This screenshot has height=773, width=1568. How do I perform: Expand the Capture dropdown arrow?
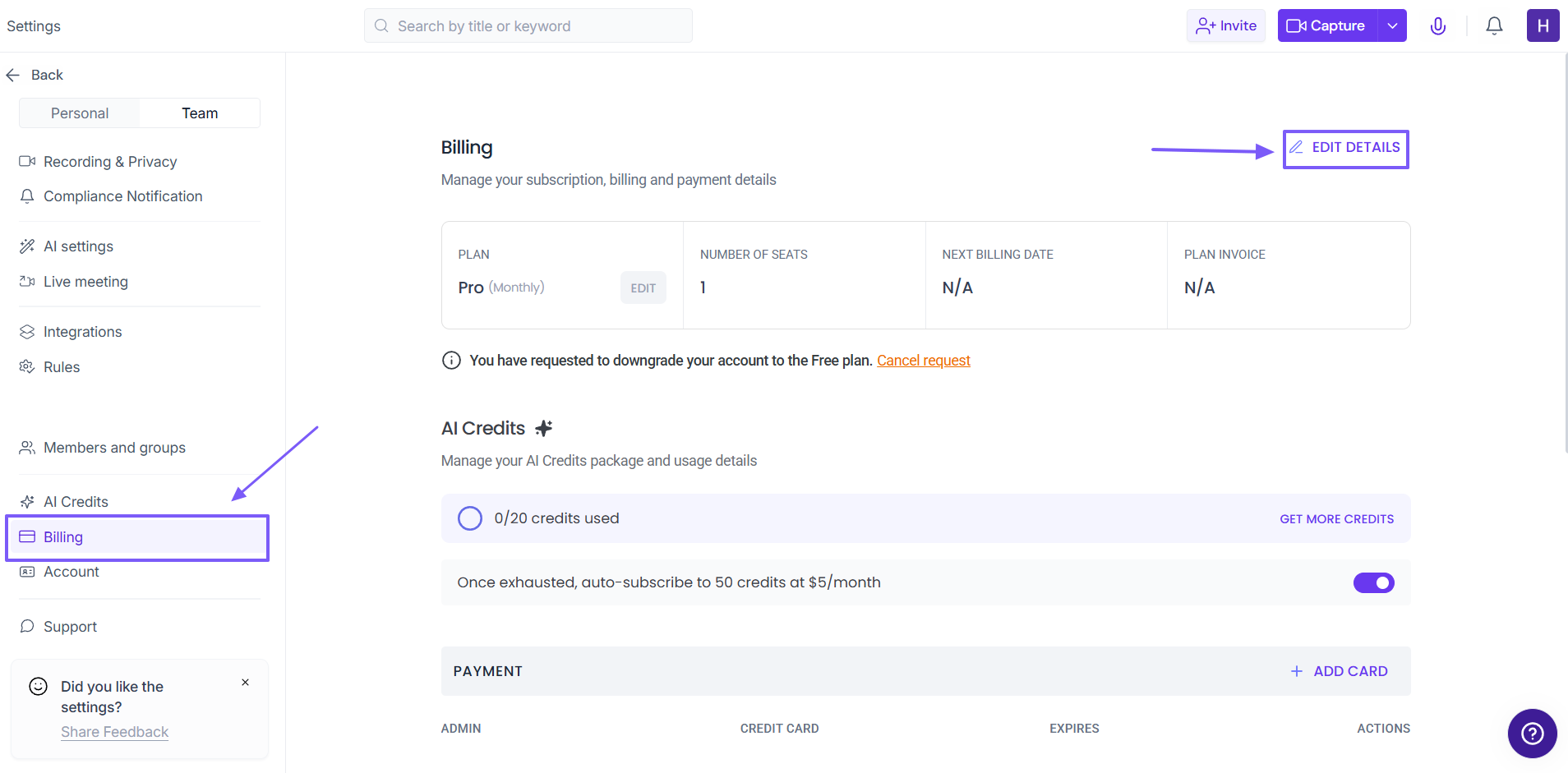[x=1392, y=25]
